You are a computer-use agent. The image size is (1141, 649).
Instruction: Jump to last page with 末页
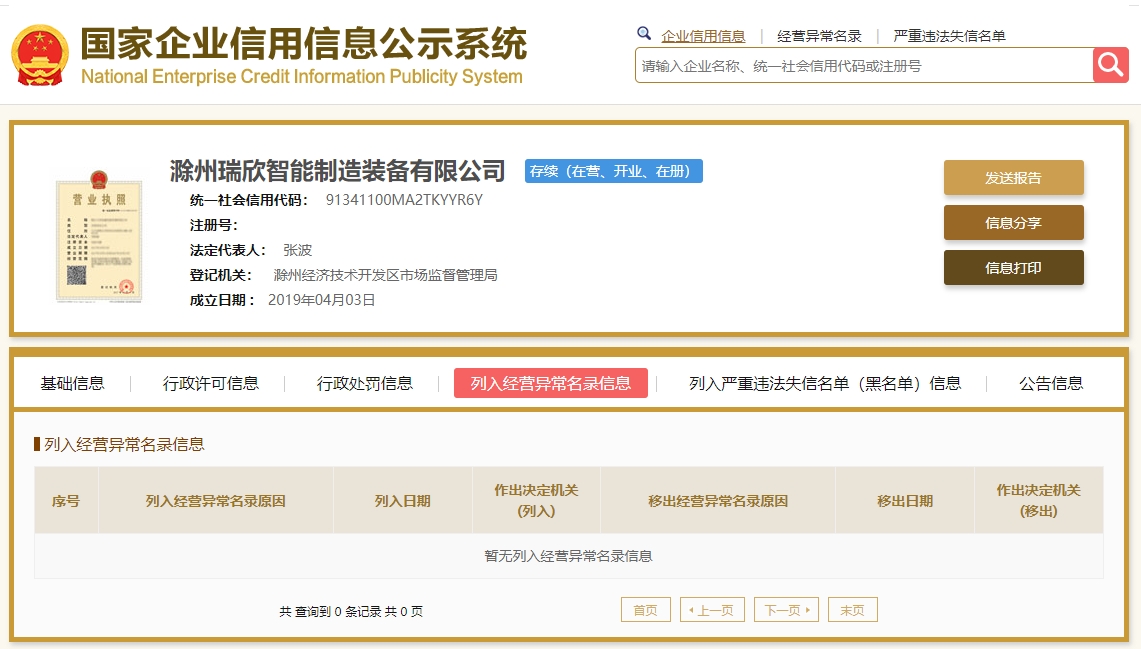click(x=853, y=610)
